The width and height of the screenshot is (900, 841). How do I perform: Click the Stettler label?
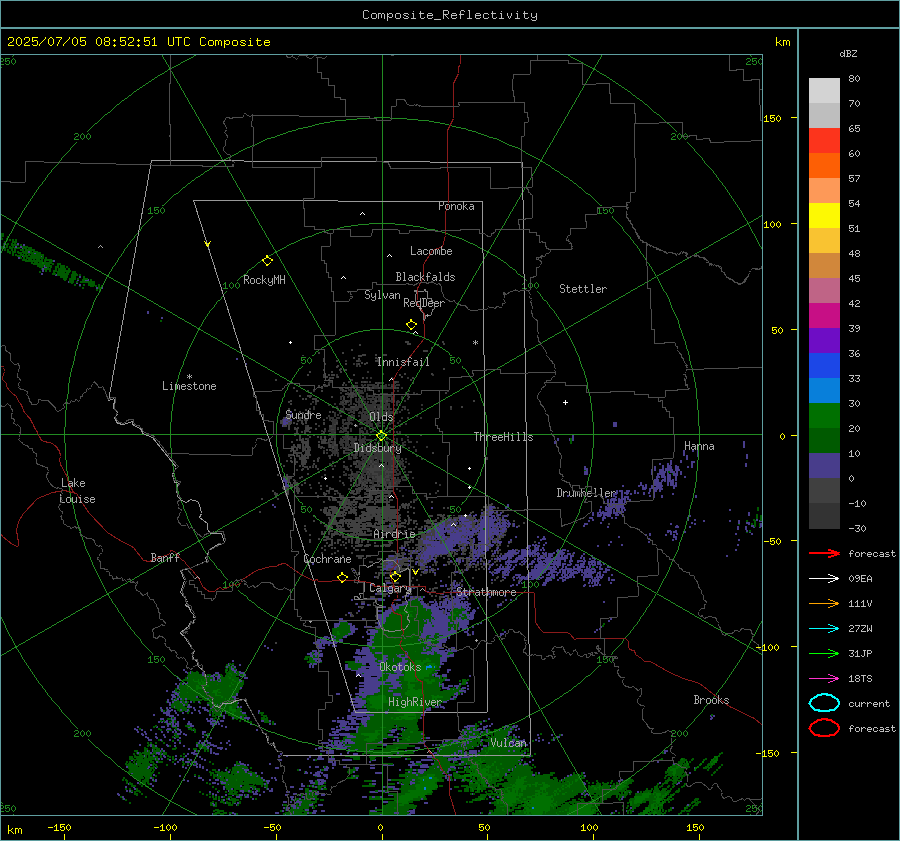click(x=583, y=289)
